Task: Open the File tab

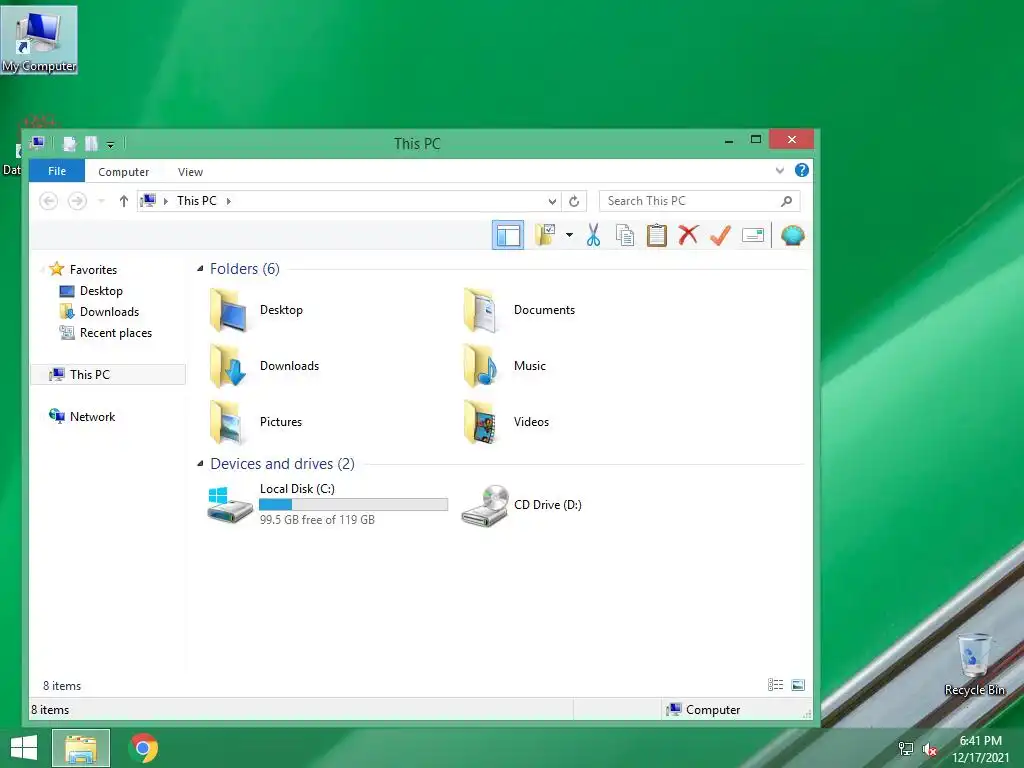Action: pyautogui.click(x=57, y=171)
